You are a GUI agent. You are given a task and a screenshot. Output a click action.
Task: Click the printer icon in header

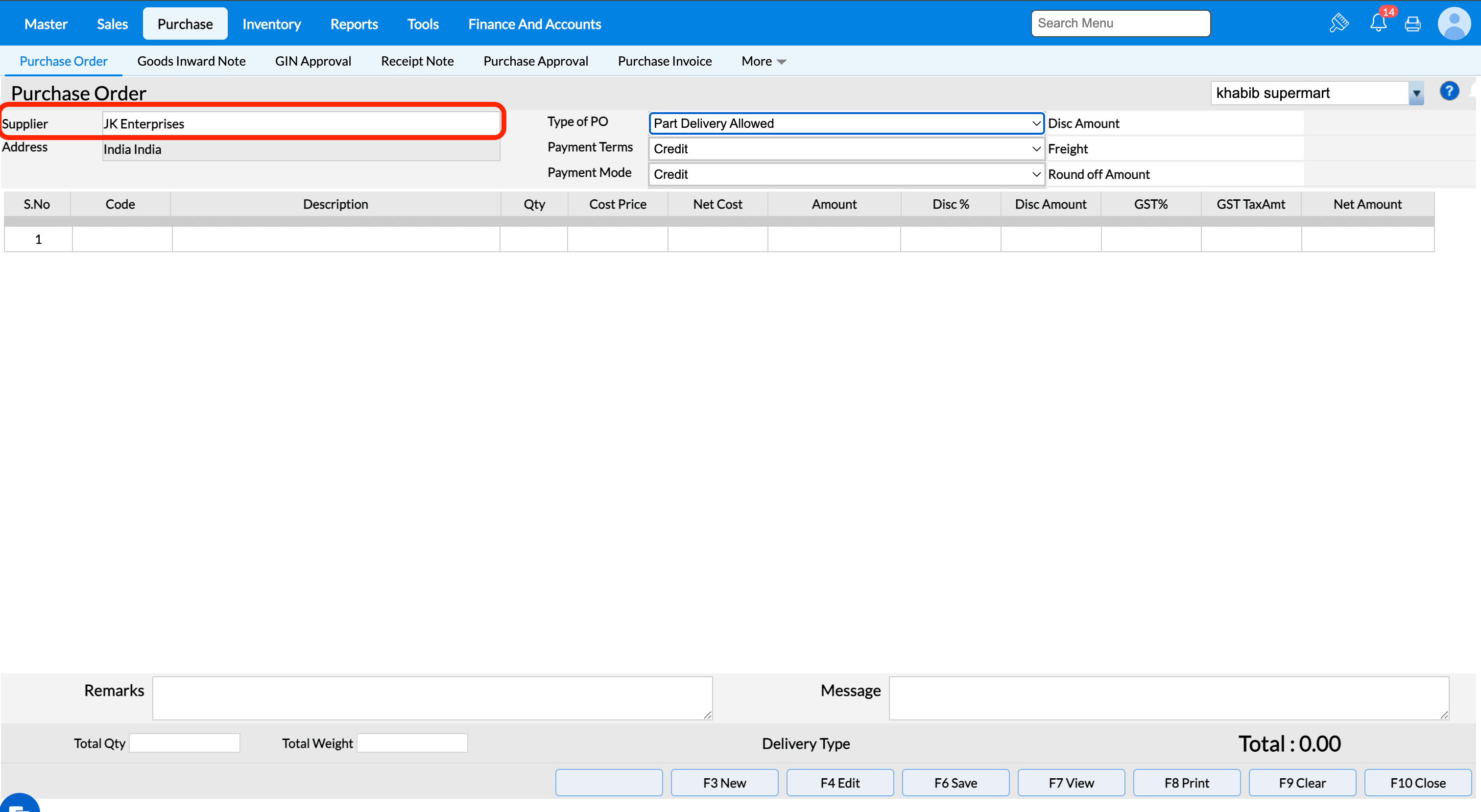1412,24
